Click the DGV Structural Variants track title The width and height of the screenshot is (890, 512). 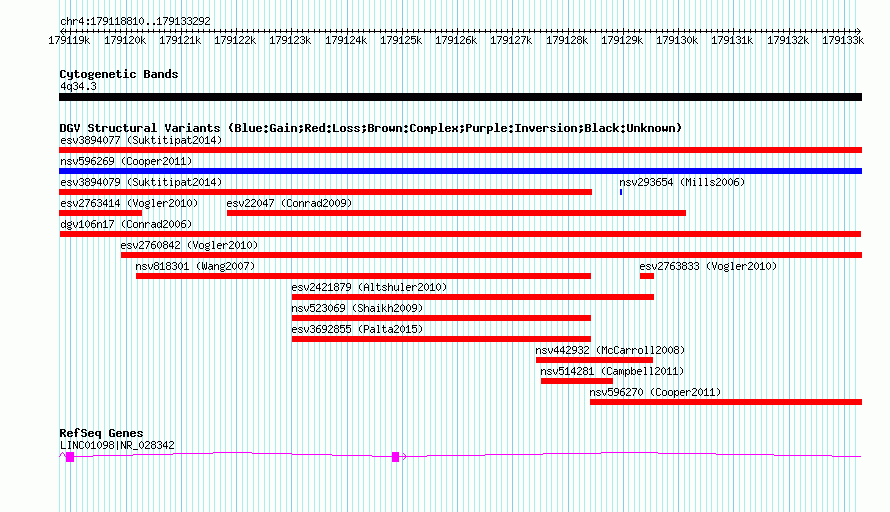[x=371, y=128]
